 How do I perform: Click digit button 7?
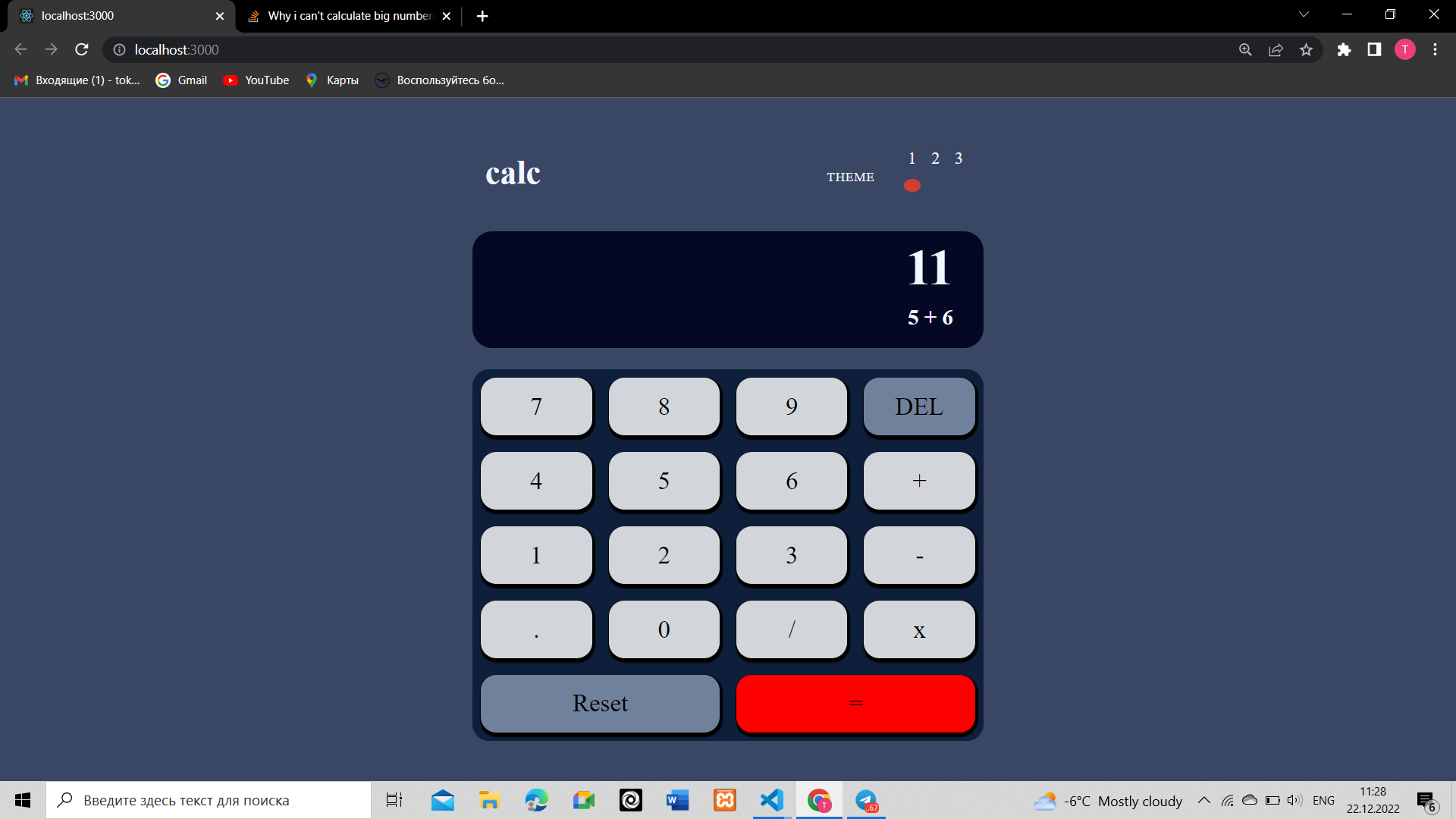coord(535,406)
